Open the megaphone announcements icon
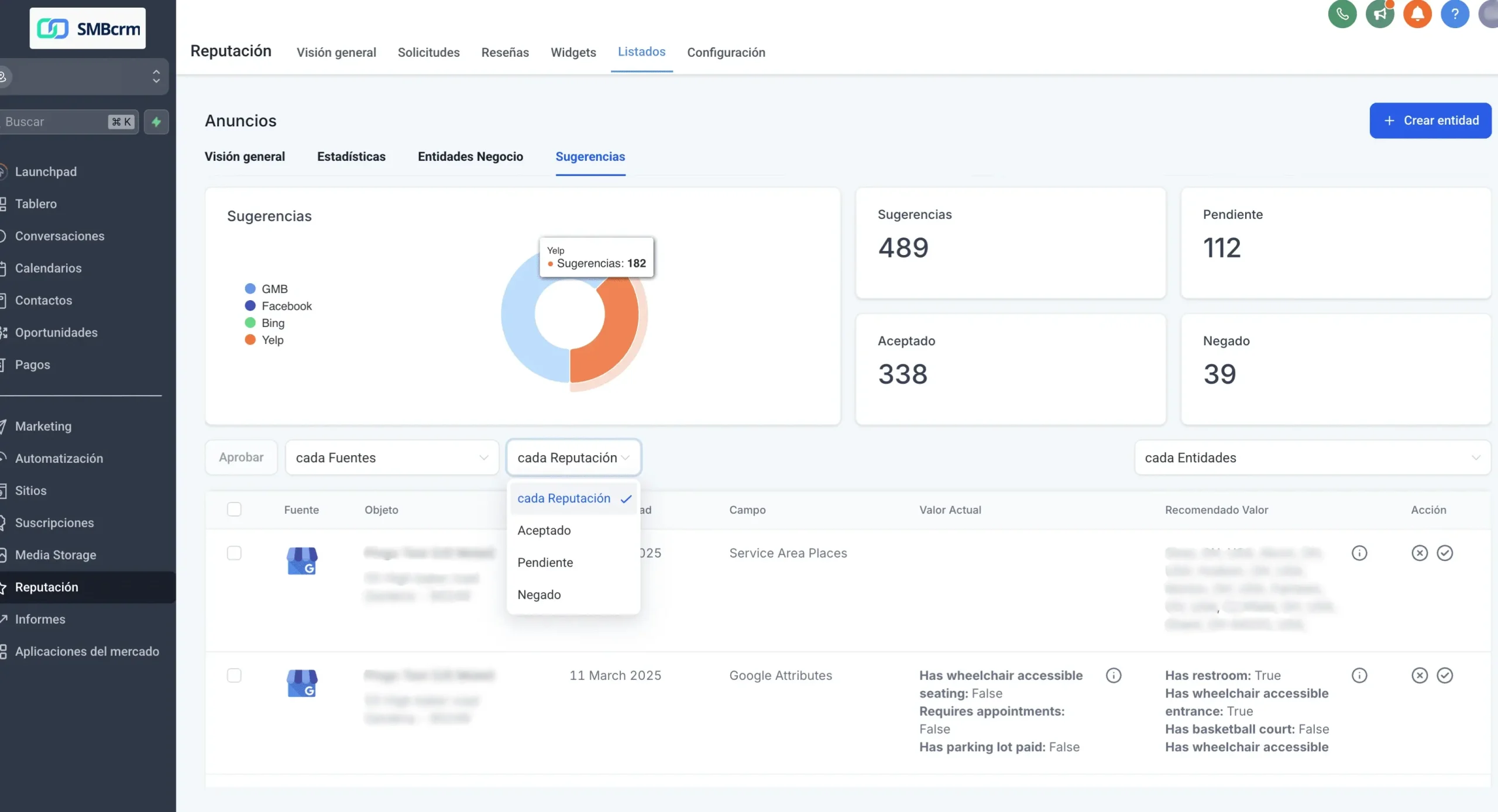 1380,14
